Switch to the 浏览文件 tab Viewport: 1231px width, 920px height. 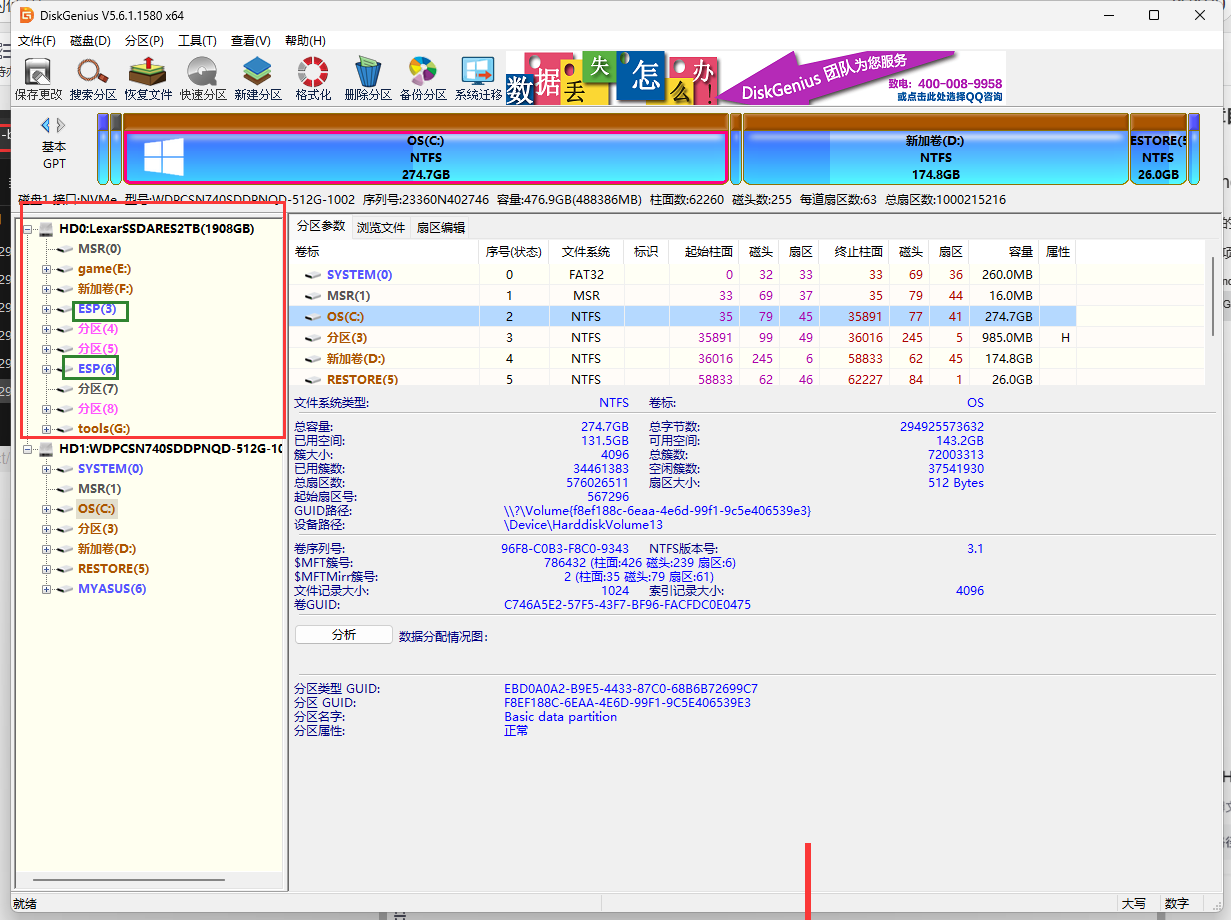click(x=381, y=228)
